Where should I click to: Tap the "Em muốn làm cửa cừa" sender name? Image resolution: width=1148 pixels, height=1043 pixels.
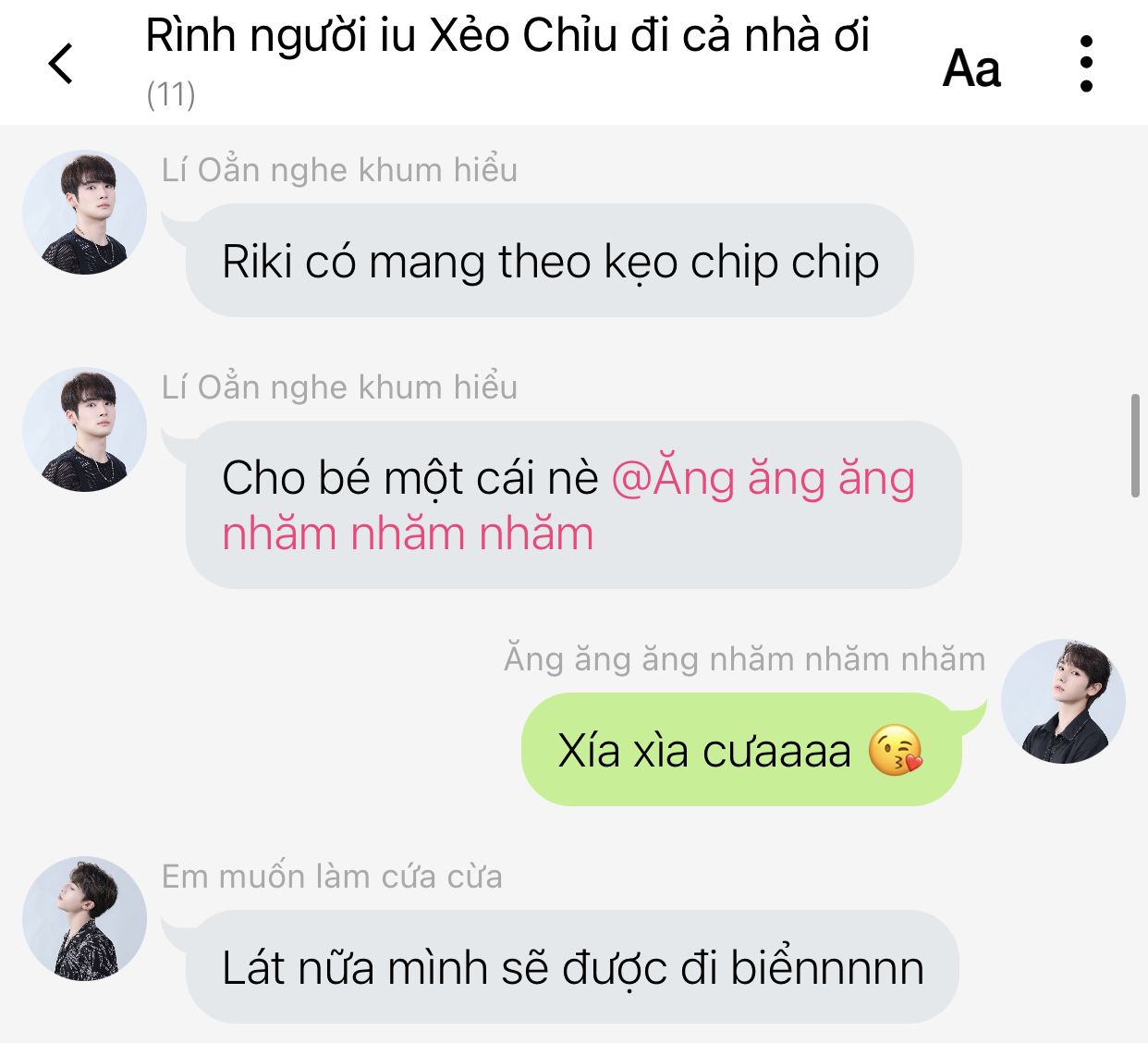coord(332,876)
